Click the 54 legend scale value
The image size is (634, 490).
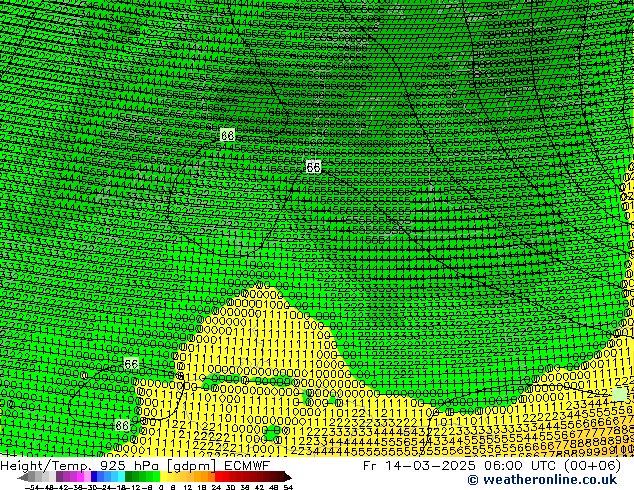pyautogui.click(x=288, y=487)
